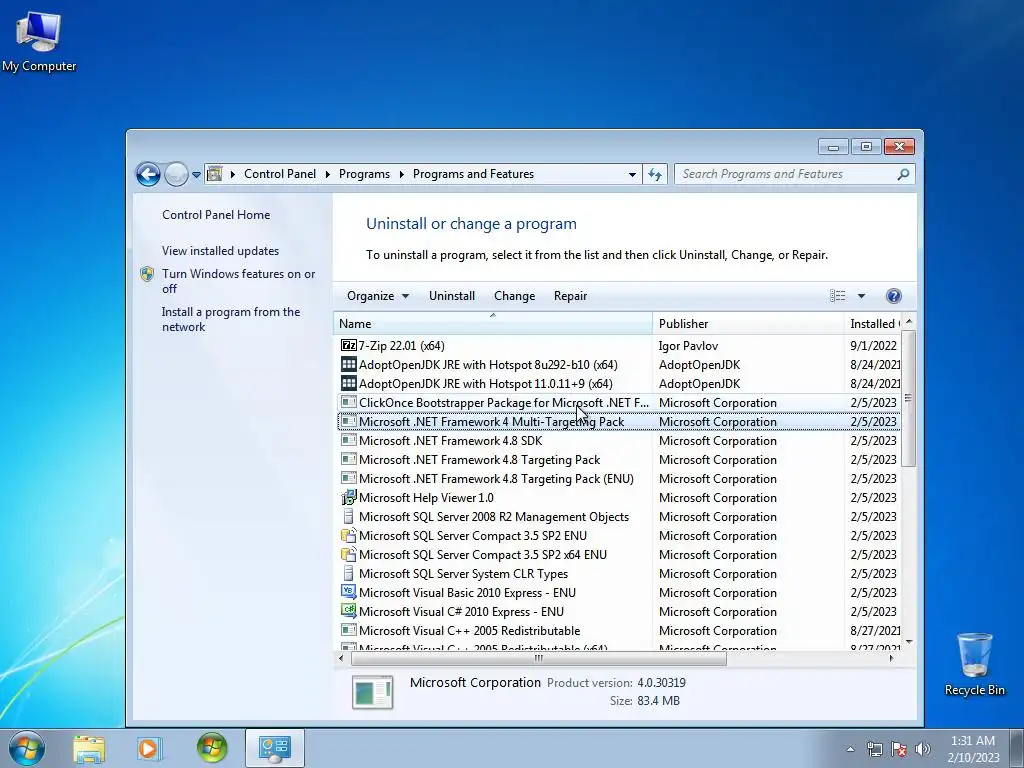This screenshot has height=768, width=1024.
Task: Open the Recycle Bin desktop icon
Action: [x=974, y=664]
